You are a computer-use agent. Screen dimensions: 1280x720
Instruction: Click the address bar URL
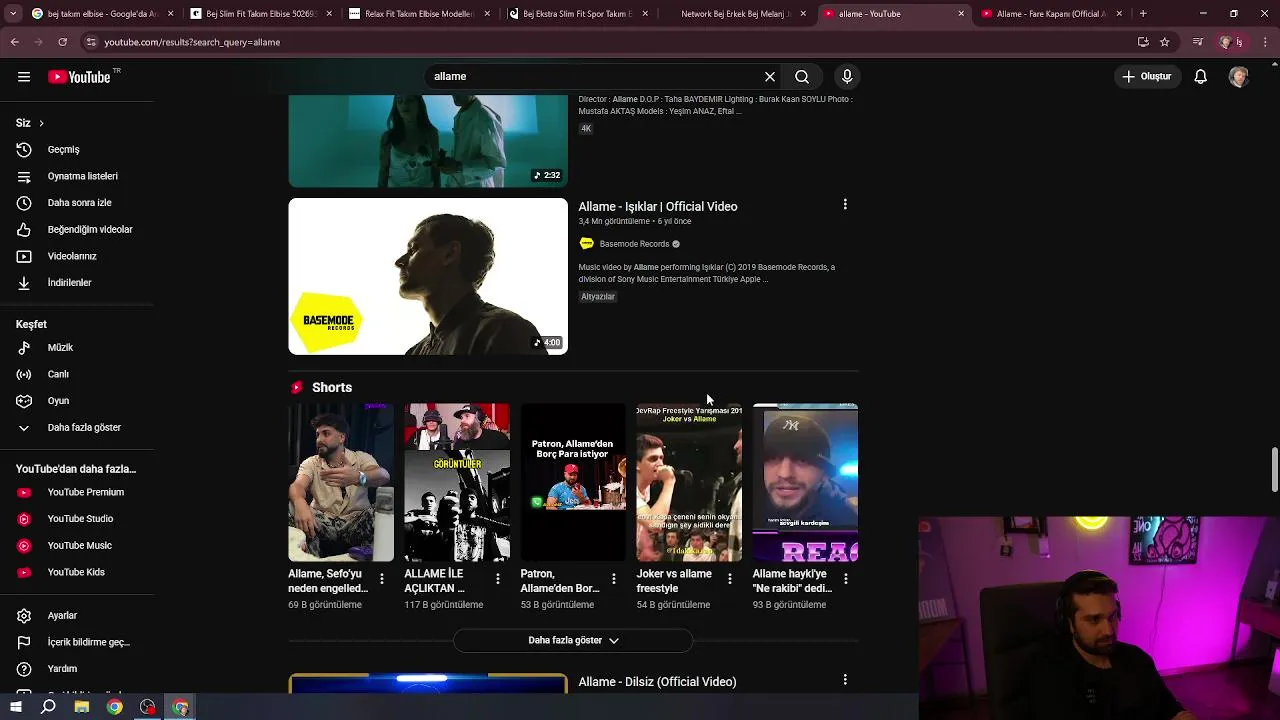point(192,42)
